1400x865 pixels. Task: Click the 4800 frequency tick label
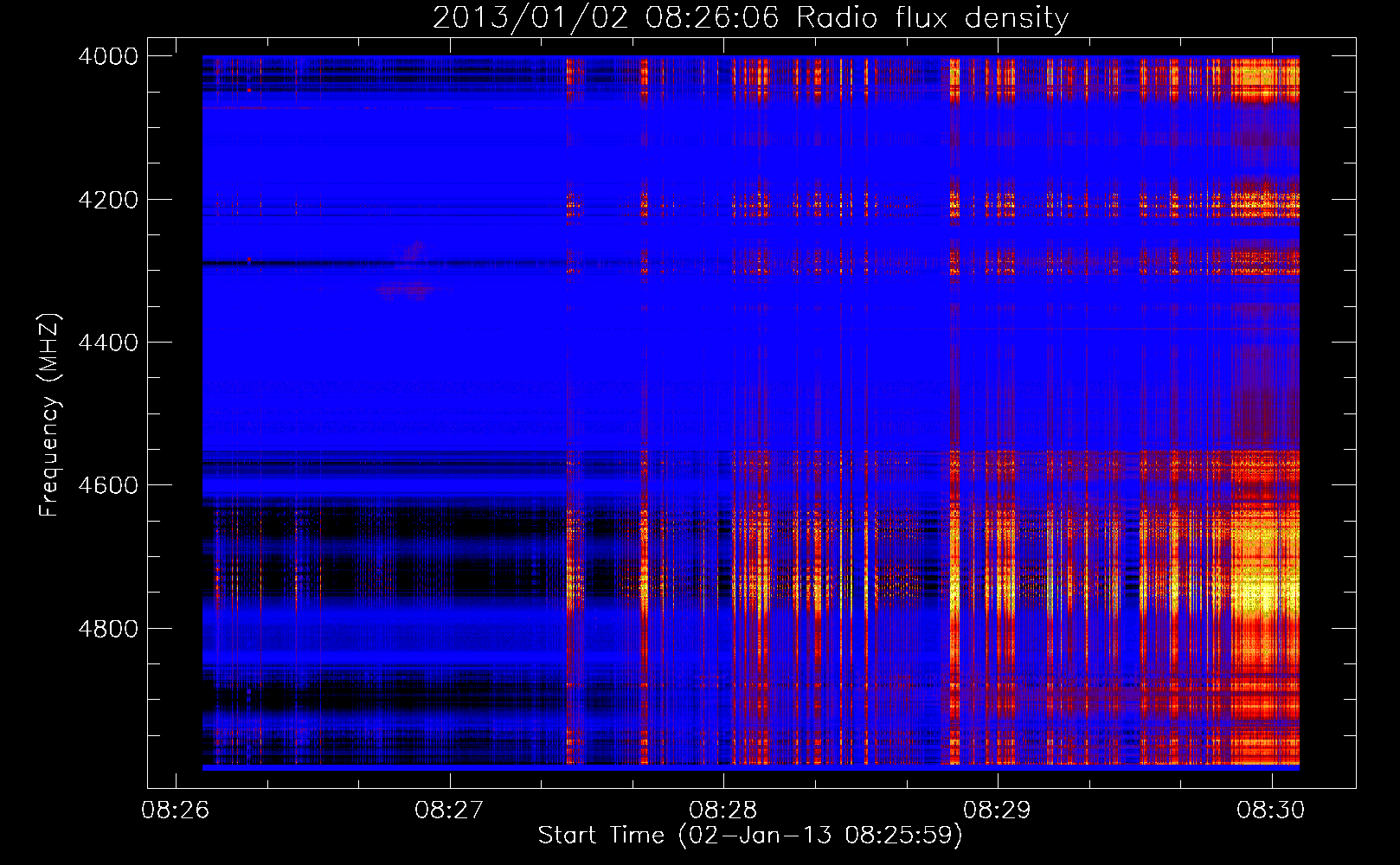tap(108, 629)
